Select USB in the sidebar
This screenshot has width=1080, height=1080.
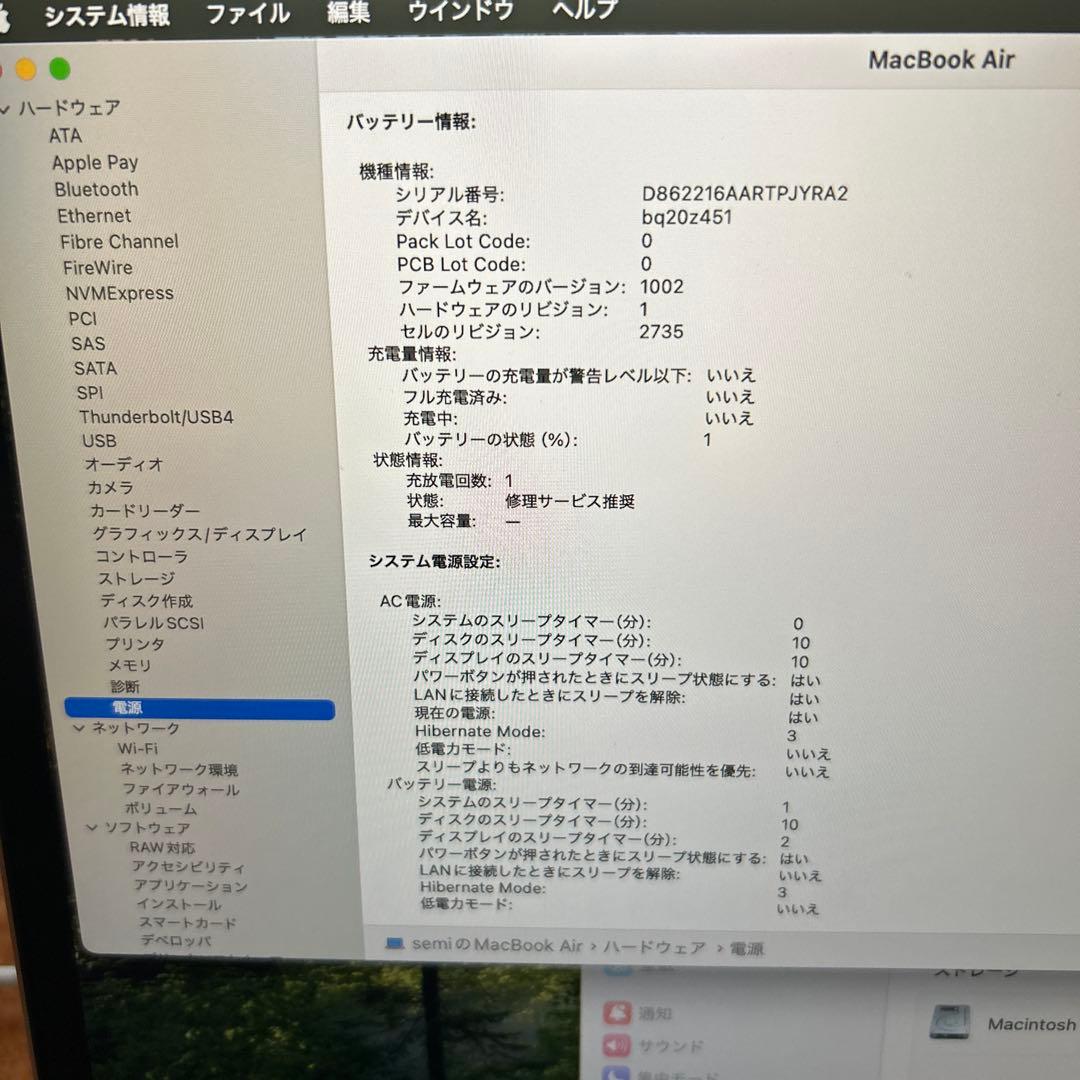point(99,441)
